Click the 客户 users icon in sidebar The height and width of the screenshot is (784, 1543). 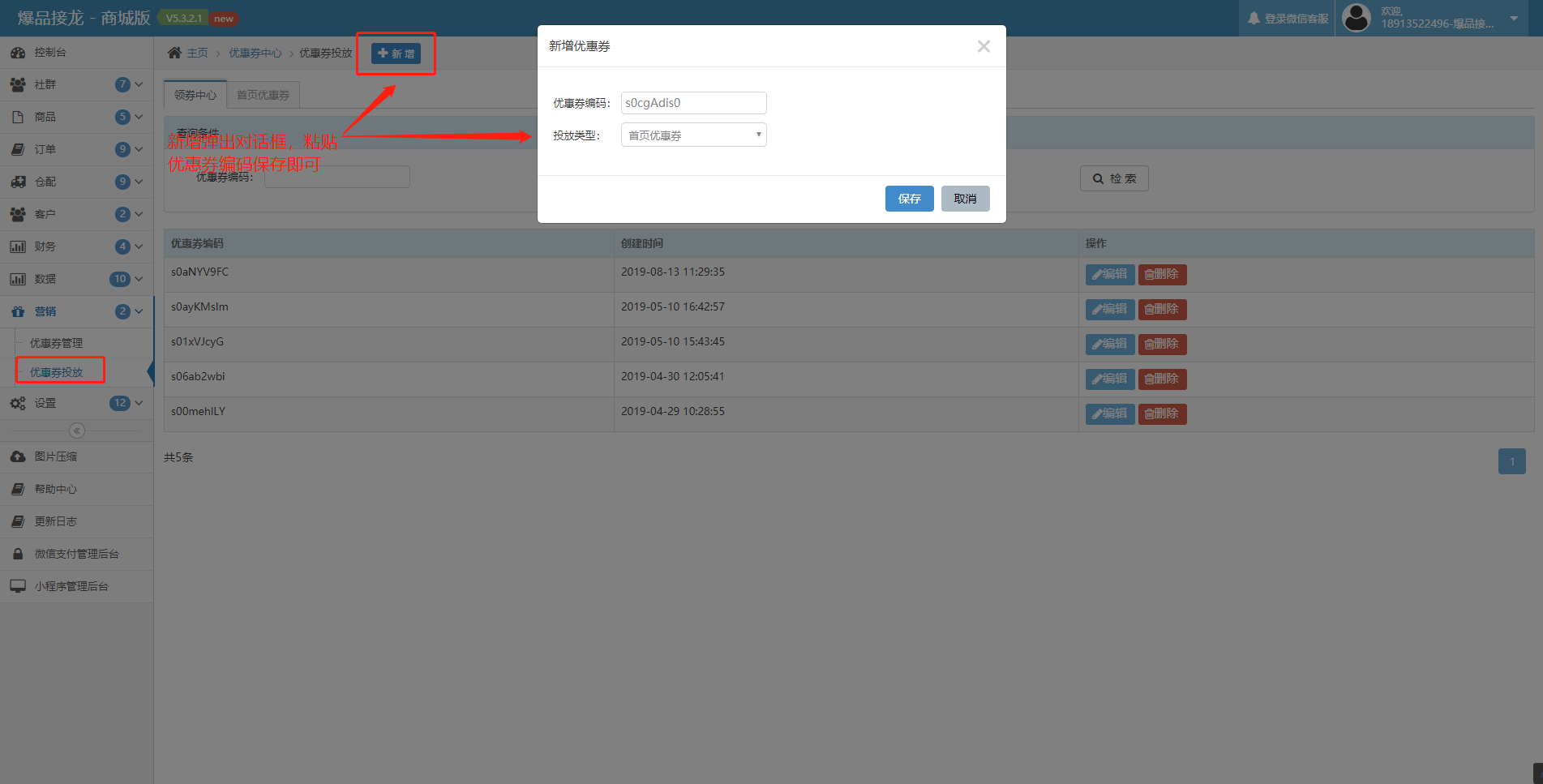click(18, 215)
